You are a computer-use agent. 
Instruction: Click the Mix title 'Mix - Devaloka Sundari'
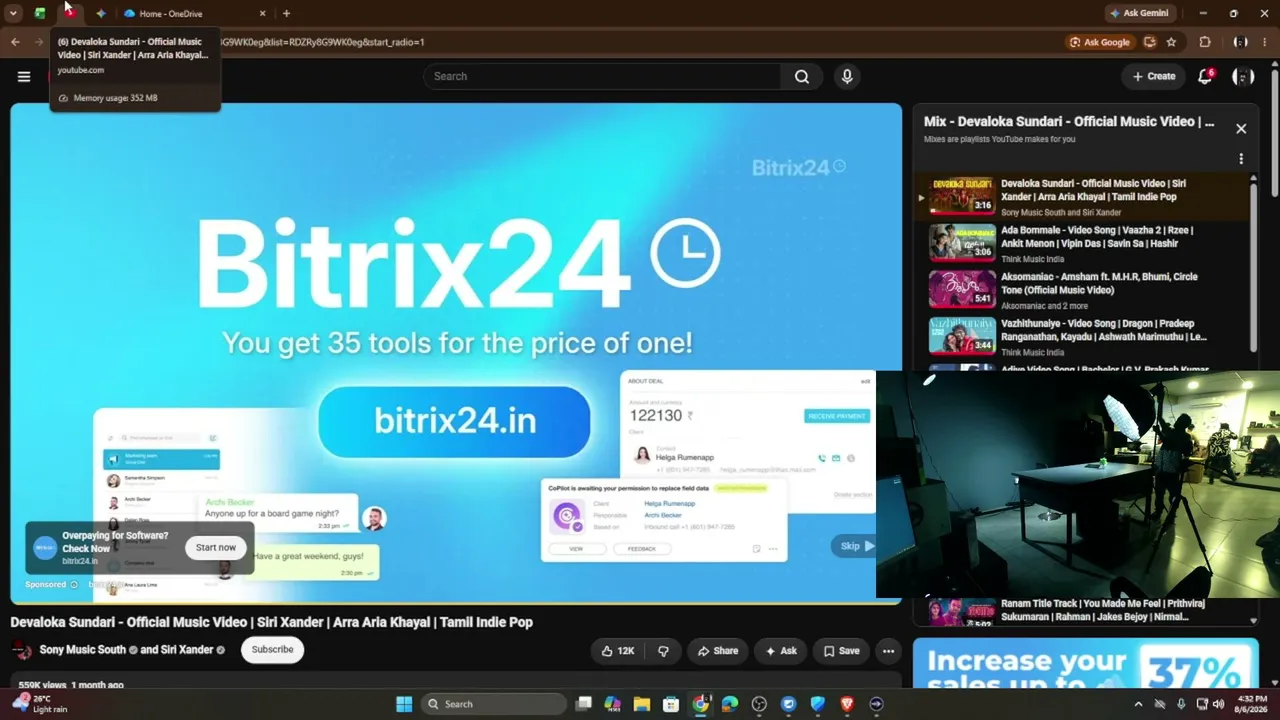1069,121
